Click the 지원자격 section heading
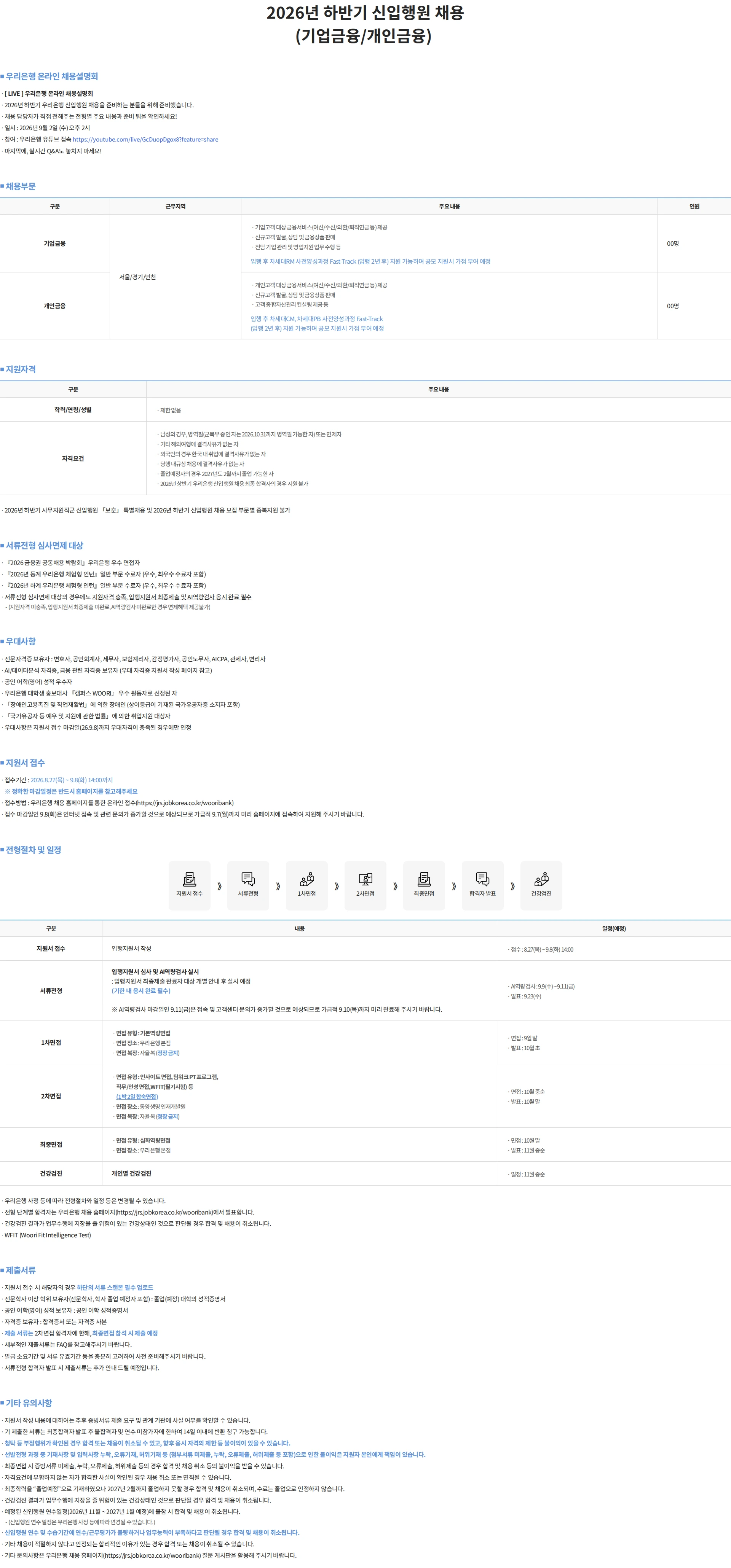This screenshot has height=1568, width=731. [x=21, y=369]
